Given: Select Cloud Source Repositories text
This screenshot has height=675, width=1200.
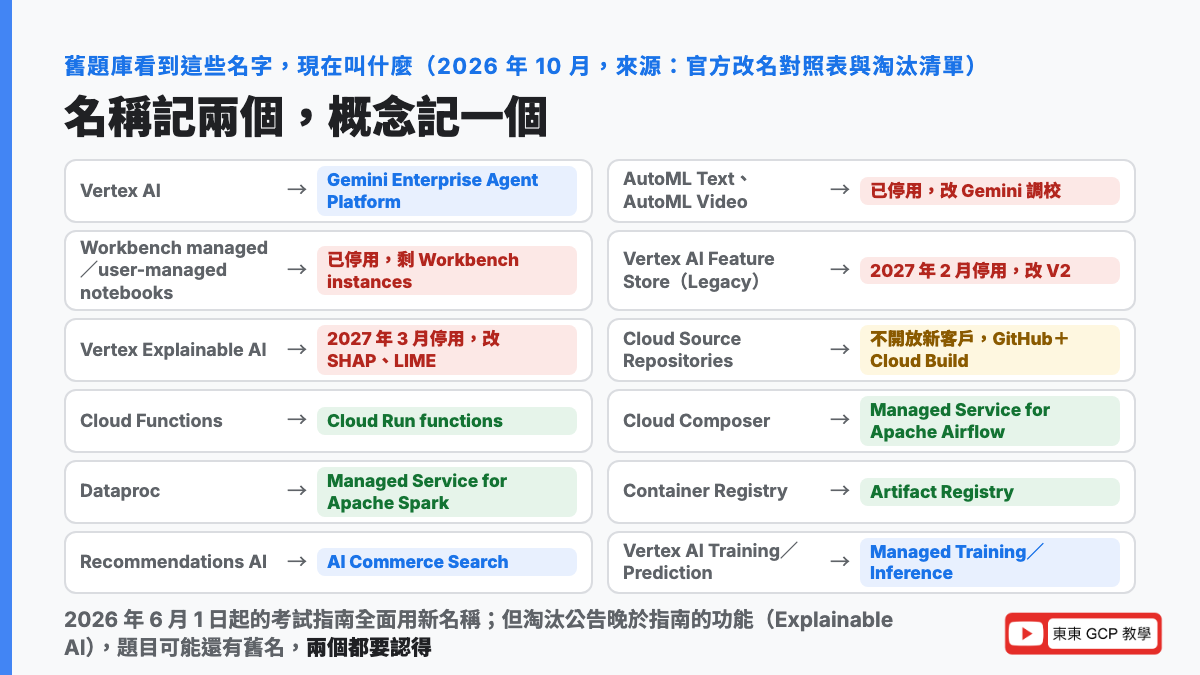Looking at the screenshot, I should point(682,350).
